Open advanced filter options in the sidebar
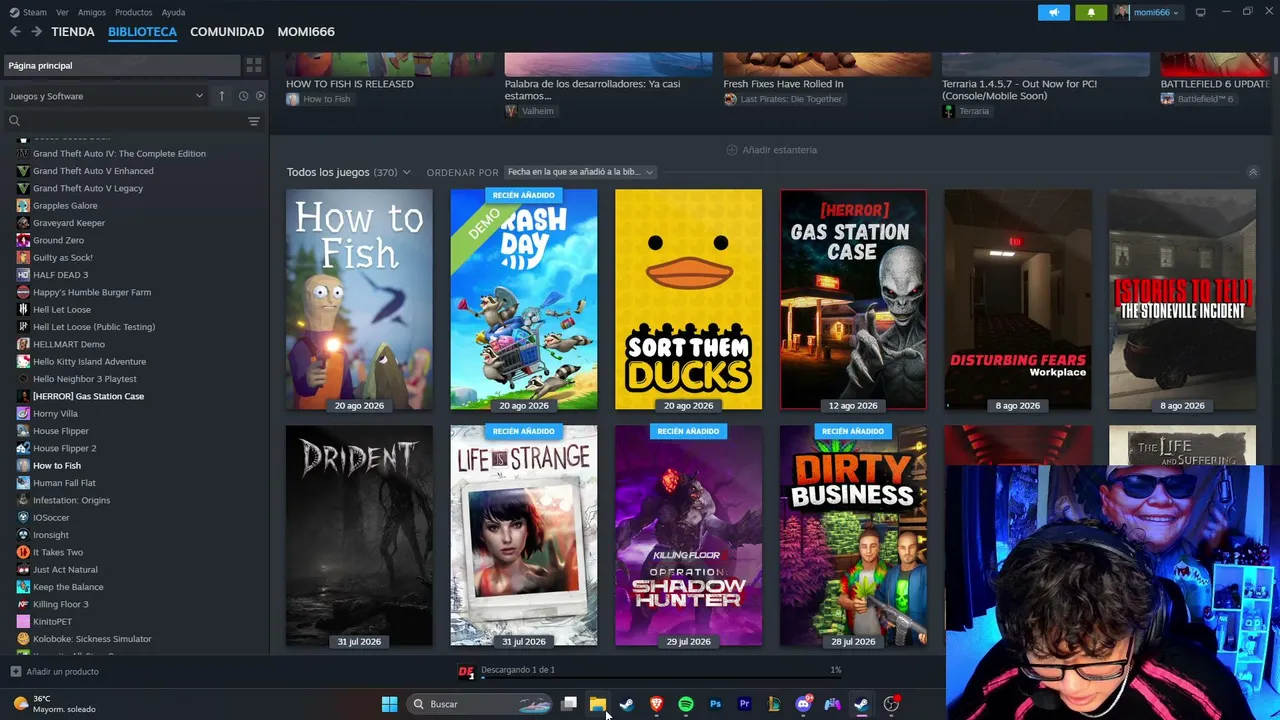The image size is (1280, 720). point(254,121)
